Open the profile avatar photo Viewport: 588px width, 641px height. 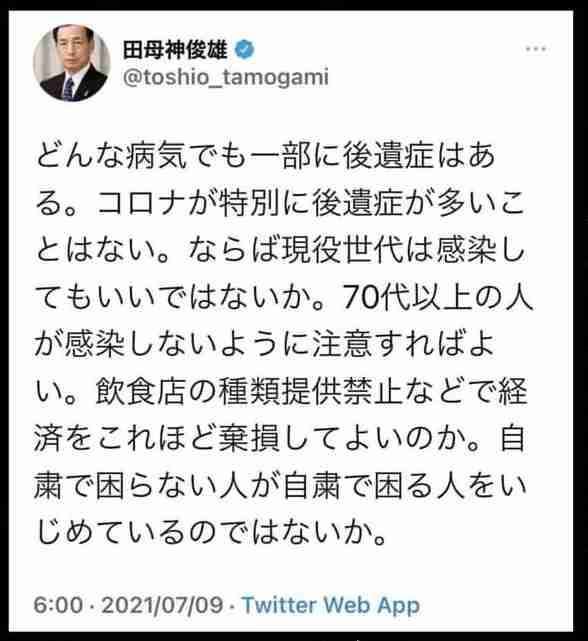coord(71,63)
